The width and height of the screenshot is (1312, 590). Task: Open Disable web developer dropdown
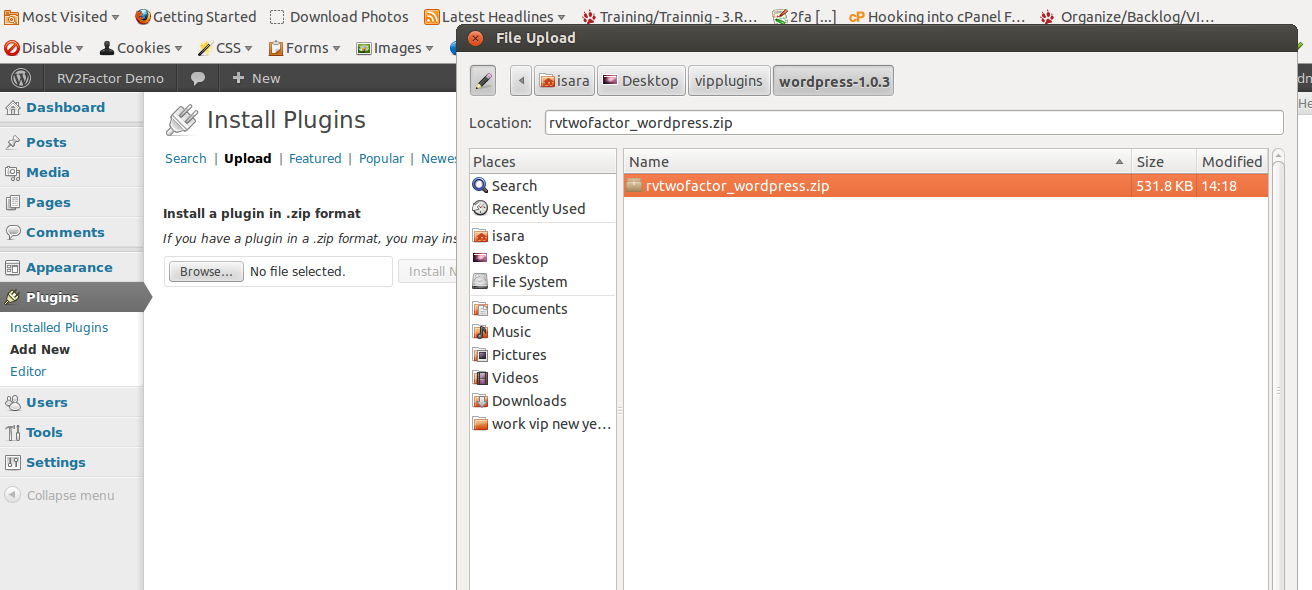click(45, 47)
